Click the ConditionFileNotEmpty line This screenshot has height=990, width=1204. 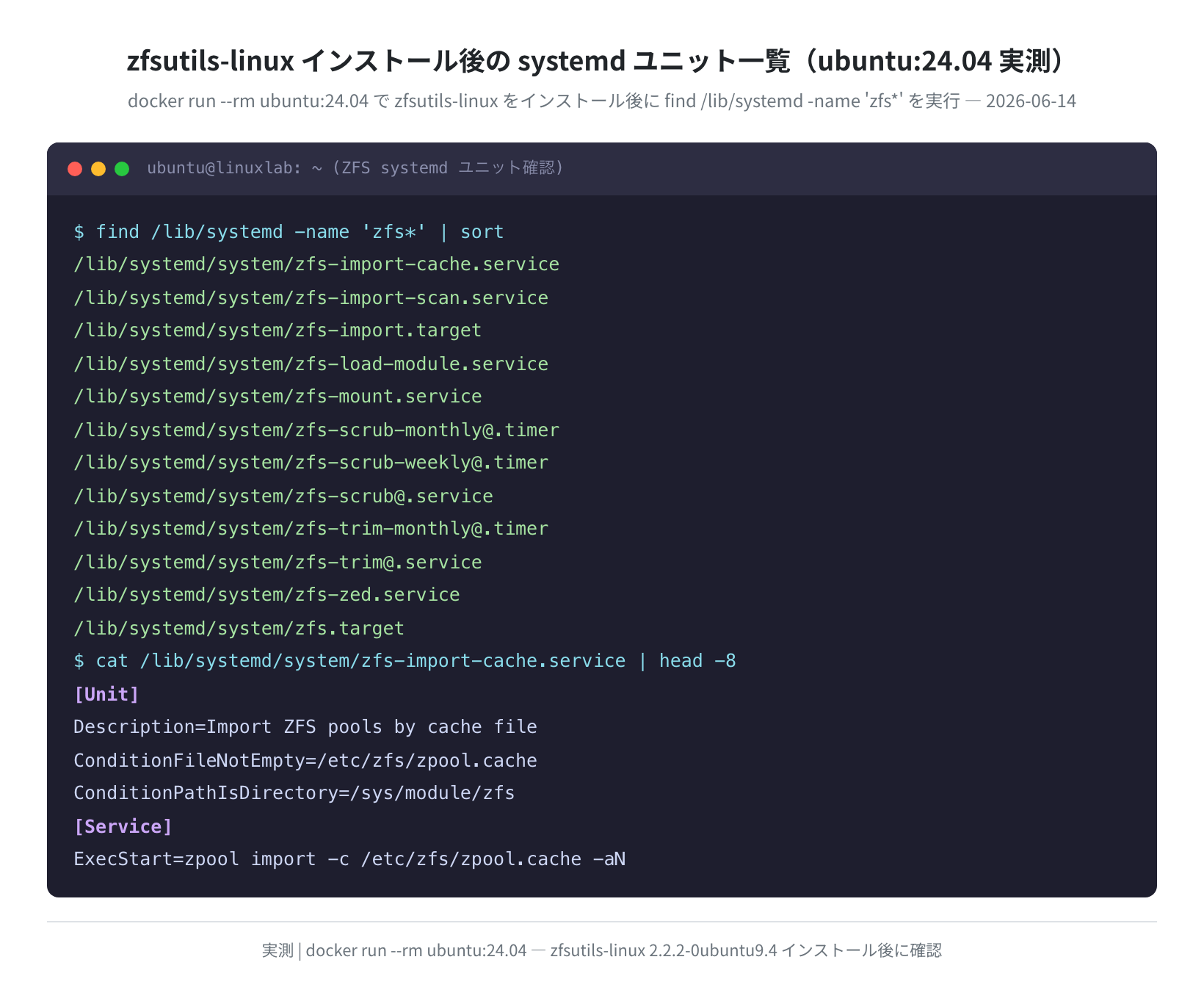click(x=305, y=761)
